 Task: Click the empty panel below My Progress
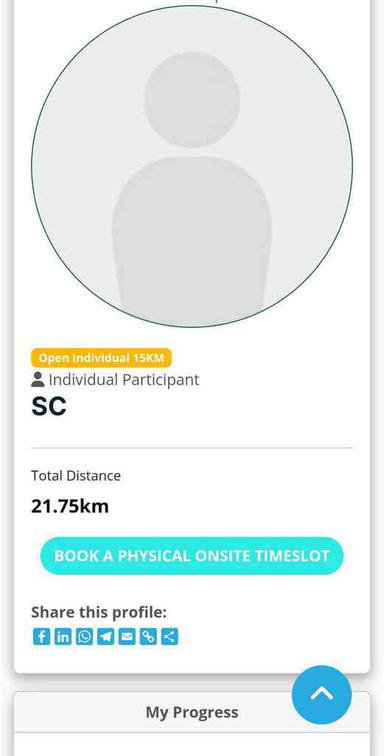pyautogui.click(x=192, y=744)
